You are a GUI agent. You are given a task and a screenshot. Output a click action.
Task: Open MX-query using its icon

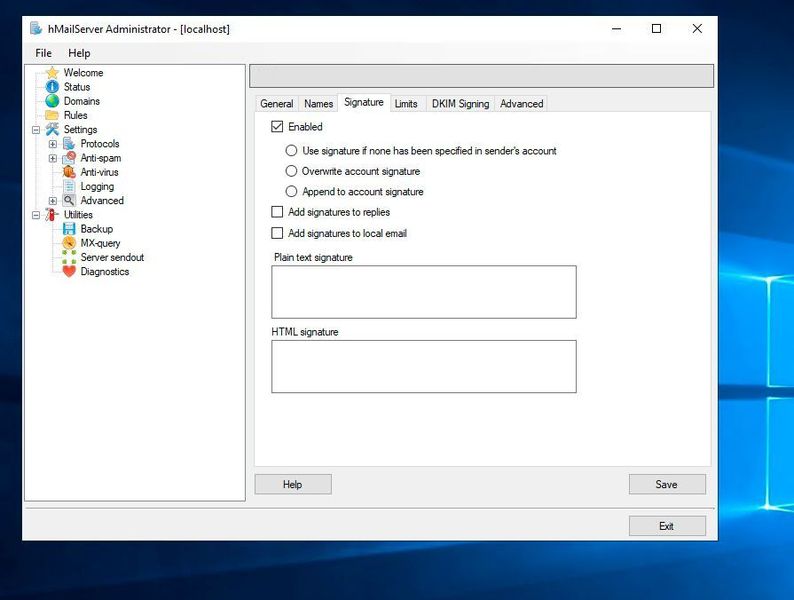tap(69, 243)
